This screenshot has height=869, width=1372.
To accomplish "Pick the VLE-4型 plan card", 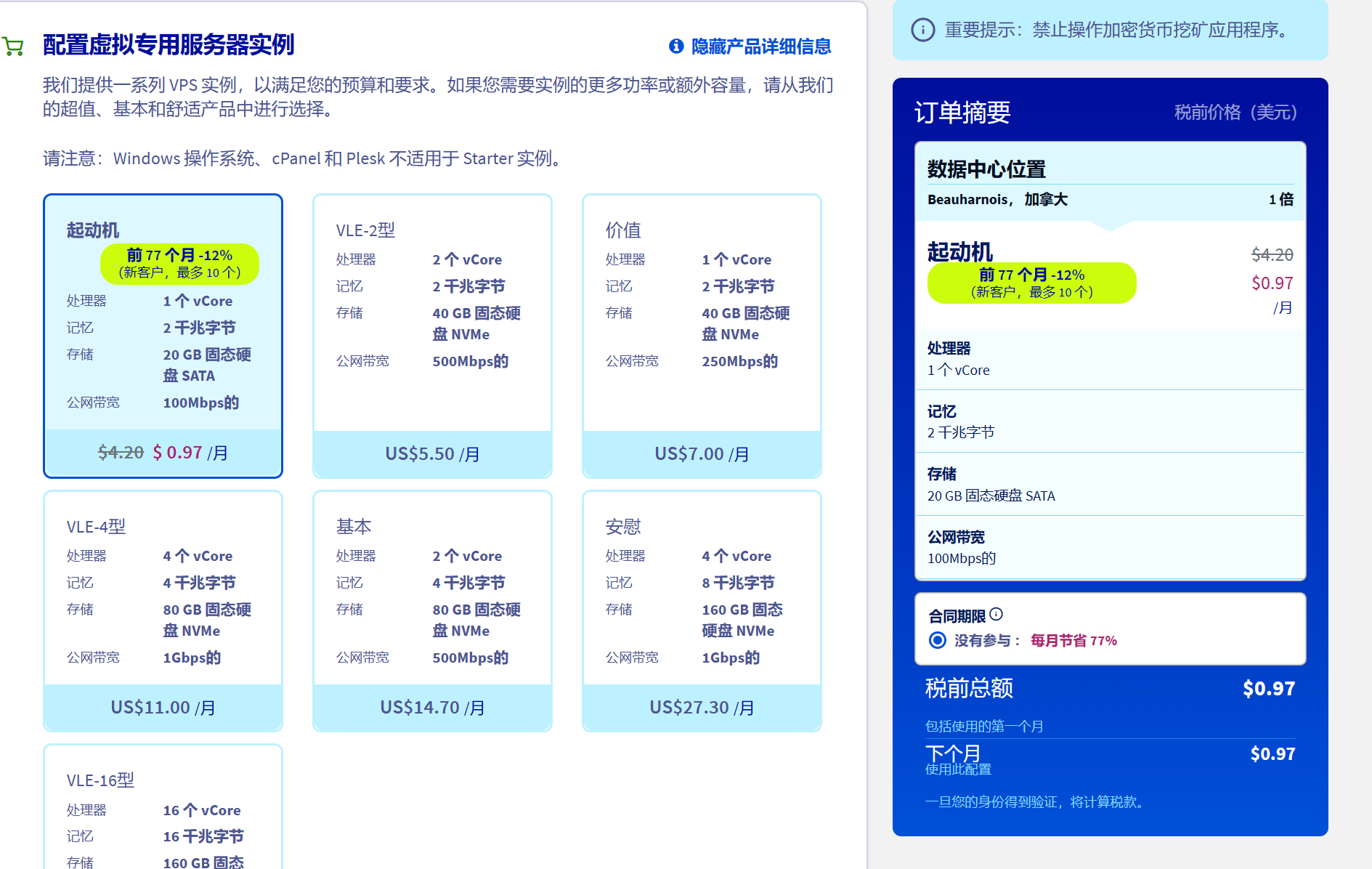I will click(163, 596).
